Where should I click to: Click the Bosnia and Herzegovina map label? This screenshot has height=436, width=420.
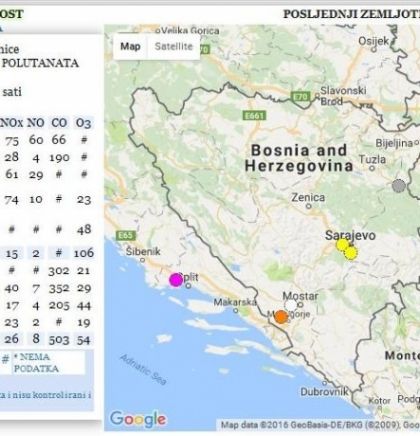coord(299,158)
